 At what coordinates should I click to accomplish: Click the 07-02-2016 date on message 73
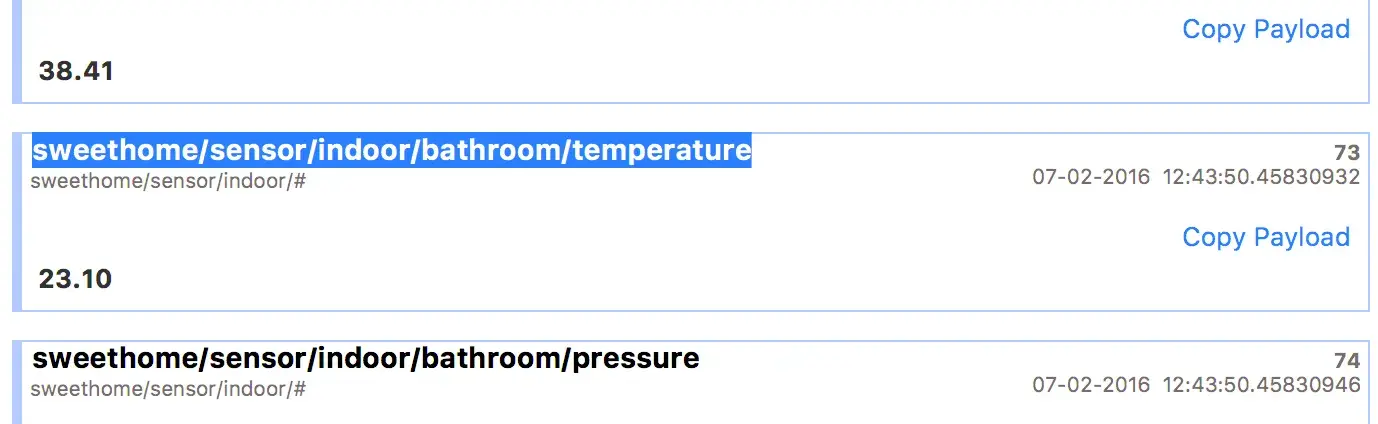[x=1091, y=177]
